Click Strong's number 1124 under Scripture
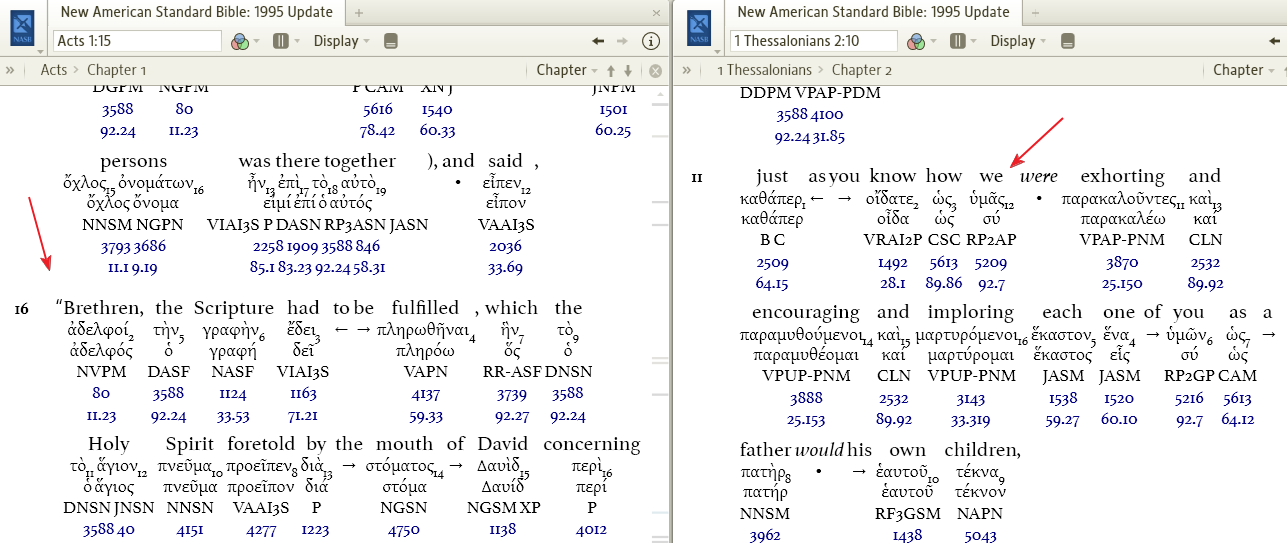The image size is (1287, 543). (x=233, y=394)
